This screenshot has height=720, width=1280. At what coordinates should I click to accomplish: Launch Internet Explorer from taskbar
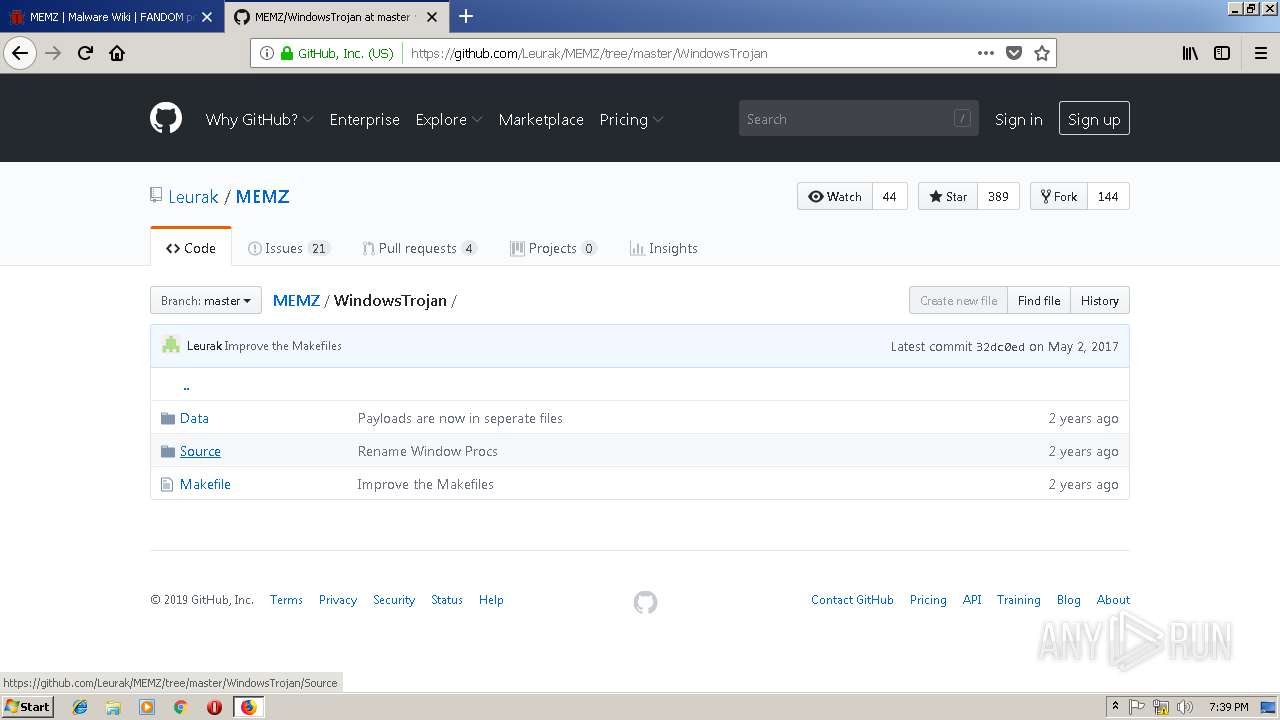80,707
